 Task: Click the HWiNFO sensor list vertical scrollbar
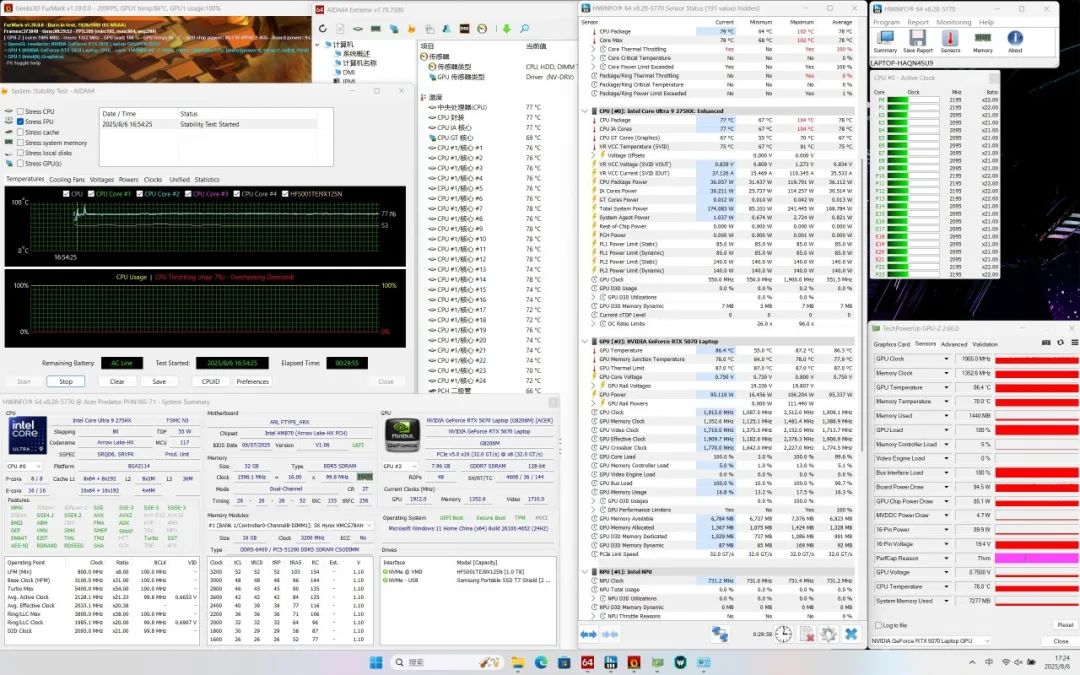(x=861, y=304)
